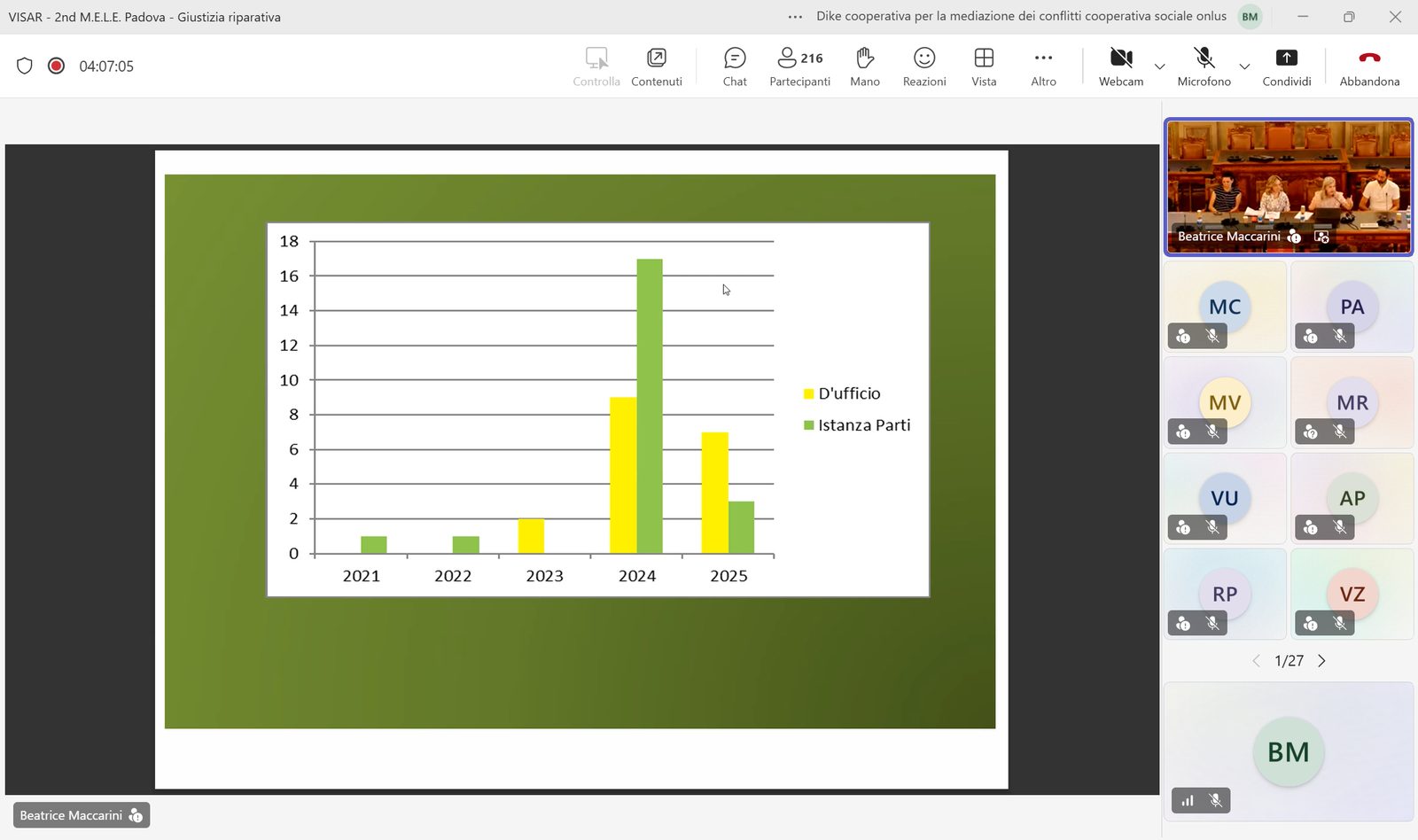
Task: Leave the meeting with Abbandona
Action: 1369,66
